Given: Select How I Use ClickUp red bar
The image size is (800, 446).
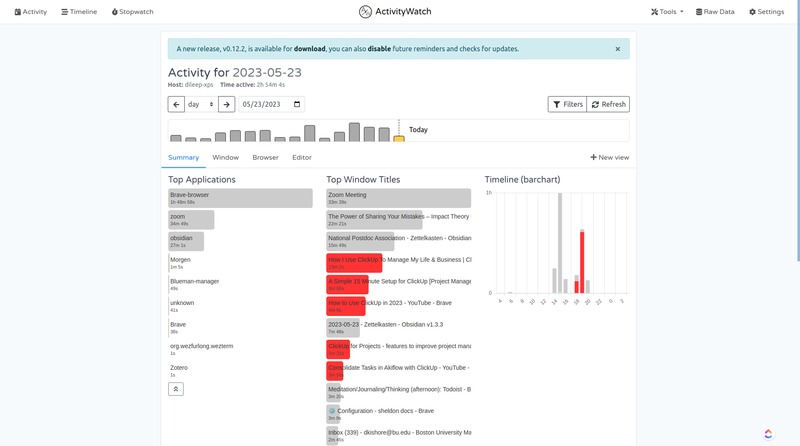Looking at the screenshot, I should 354,263.
